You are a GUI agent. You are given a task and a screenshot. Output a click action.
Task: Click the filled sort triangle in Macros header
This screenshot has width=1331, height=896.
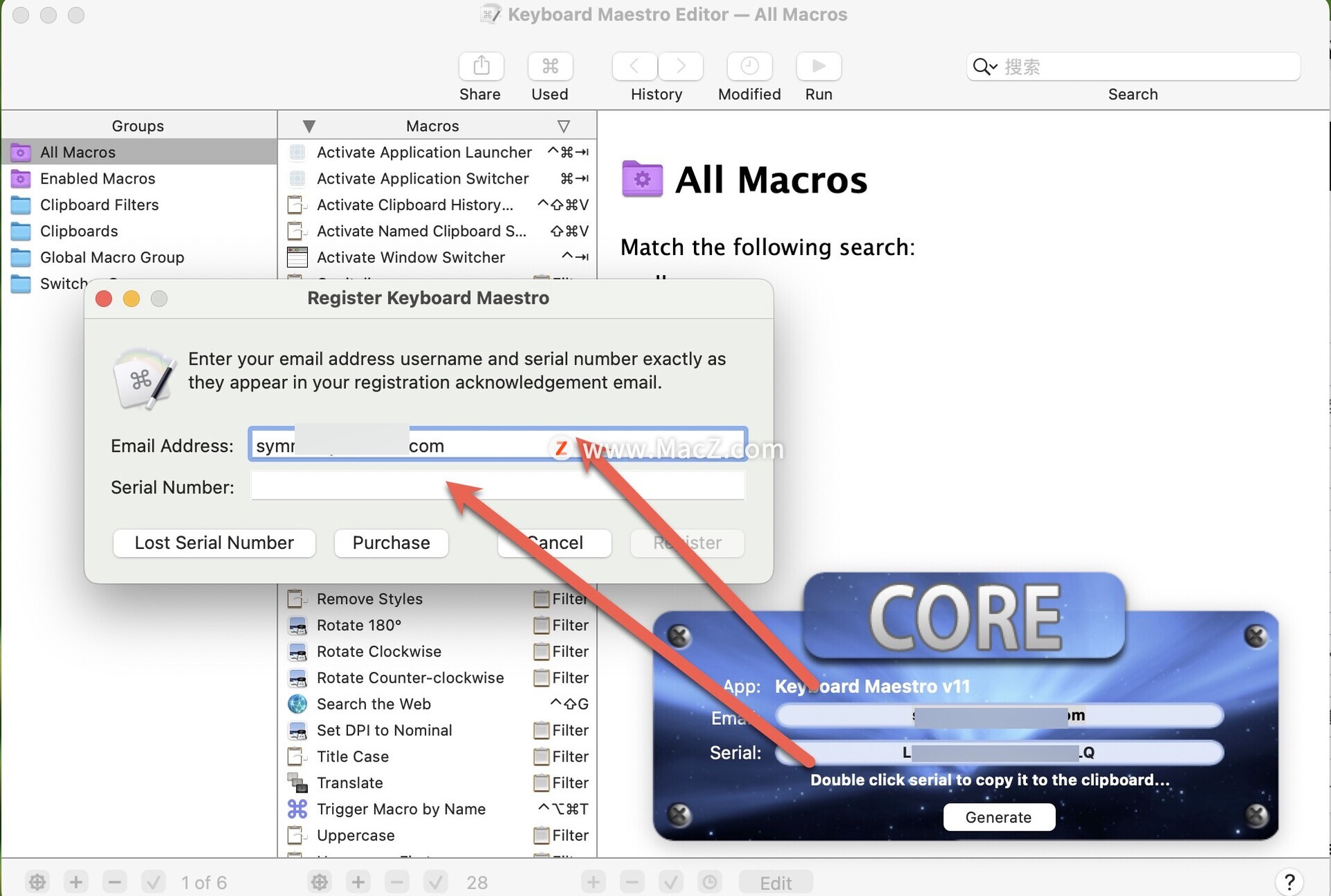tap(309, 126)
